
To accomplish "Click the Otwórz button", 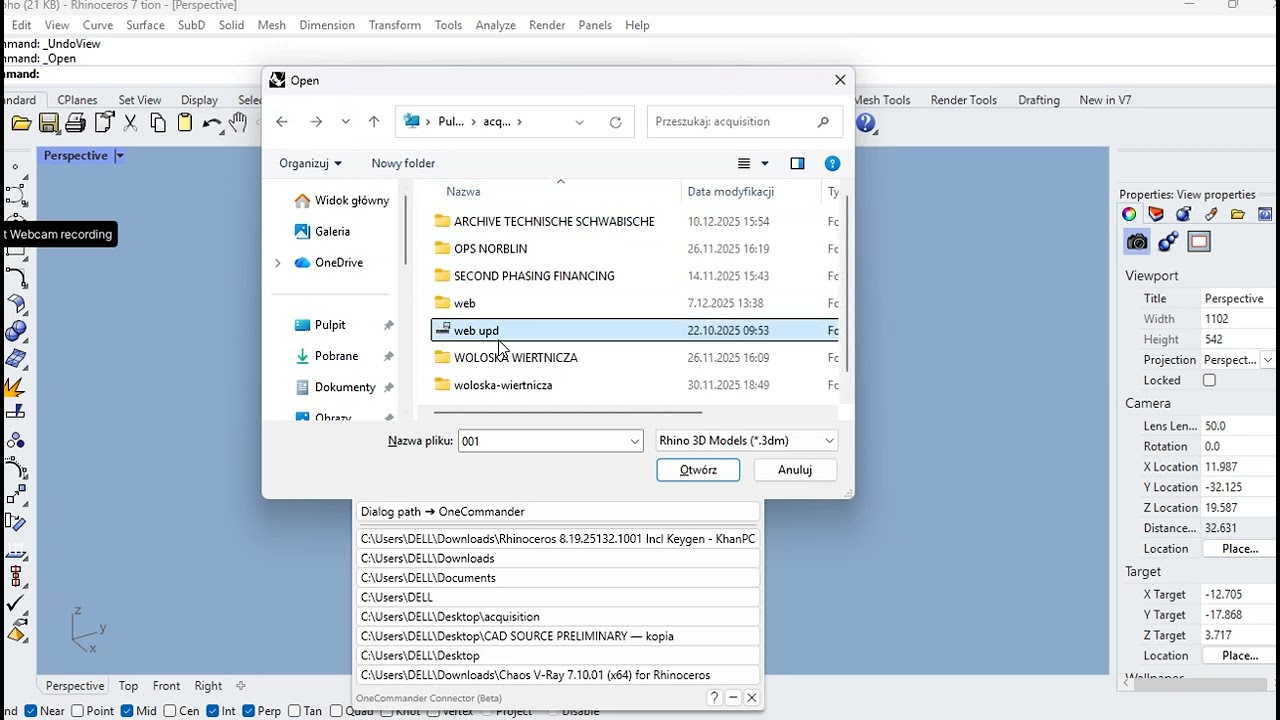I will 698,470.
